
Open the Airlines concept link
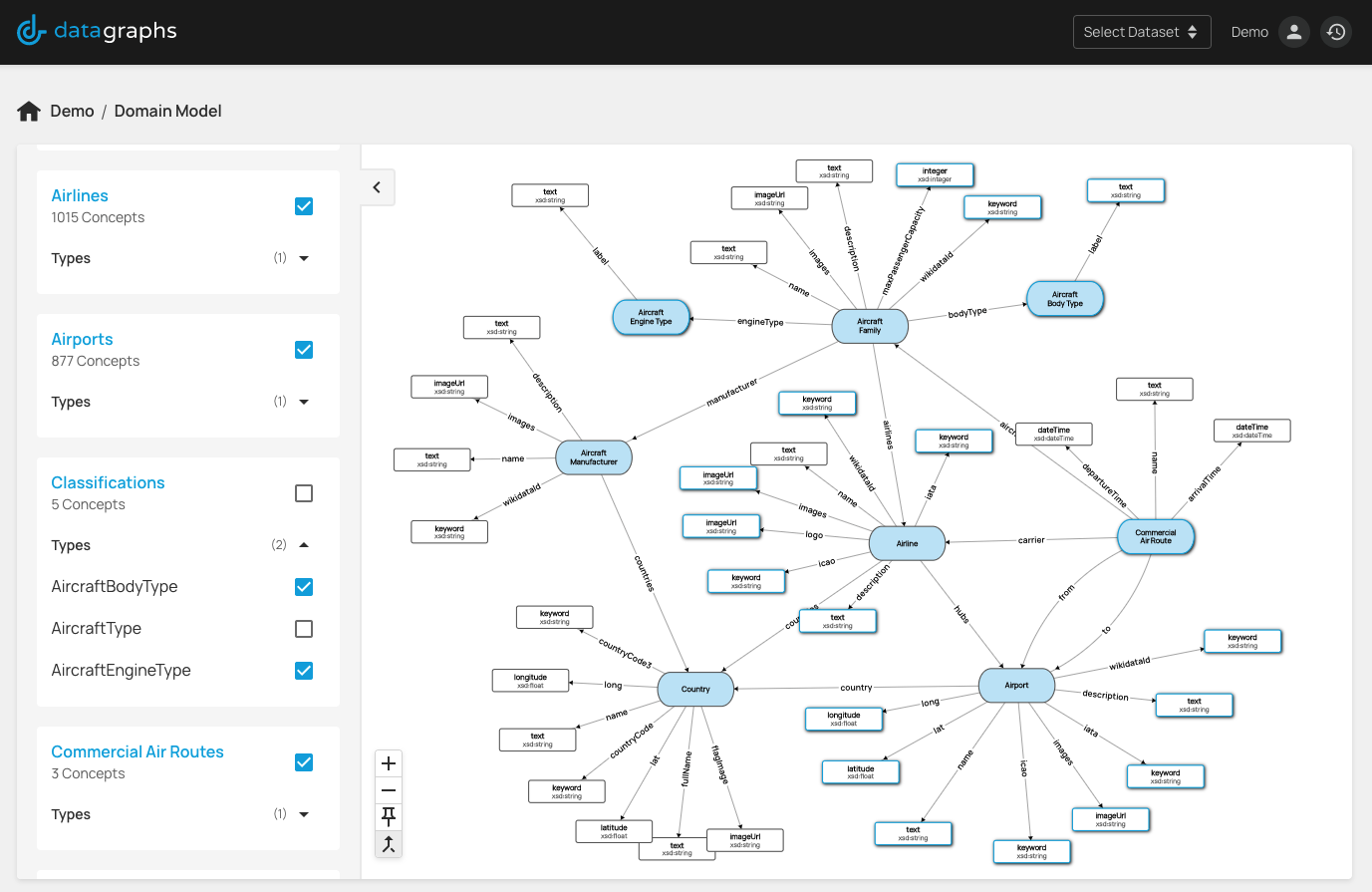pyautogui.click(x=79, y=195)
